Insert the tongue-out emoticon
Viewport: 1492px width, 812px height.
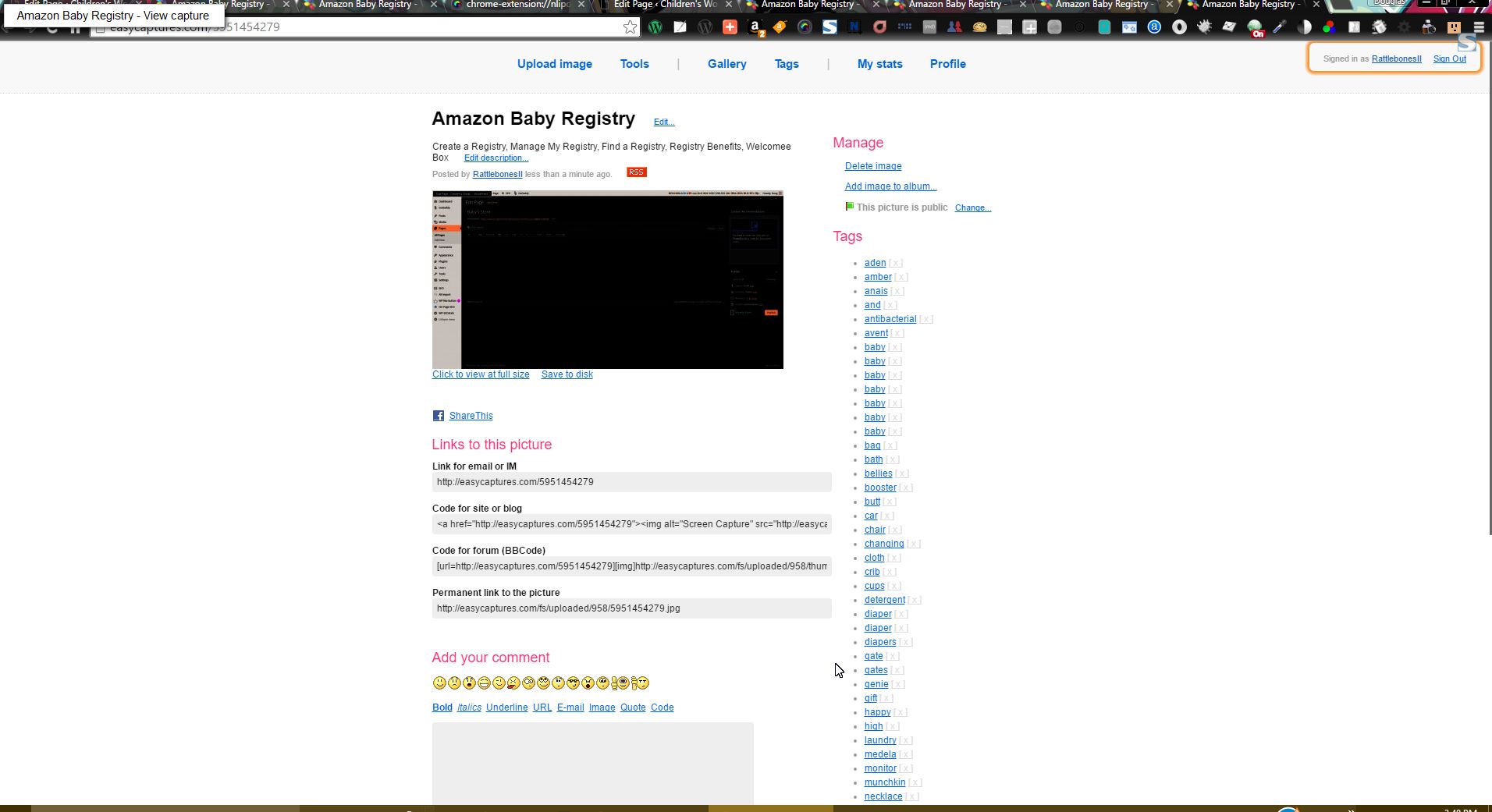[x=513, y=683]
